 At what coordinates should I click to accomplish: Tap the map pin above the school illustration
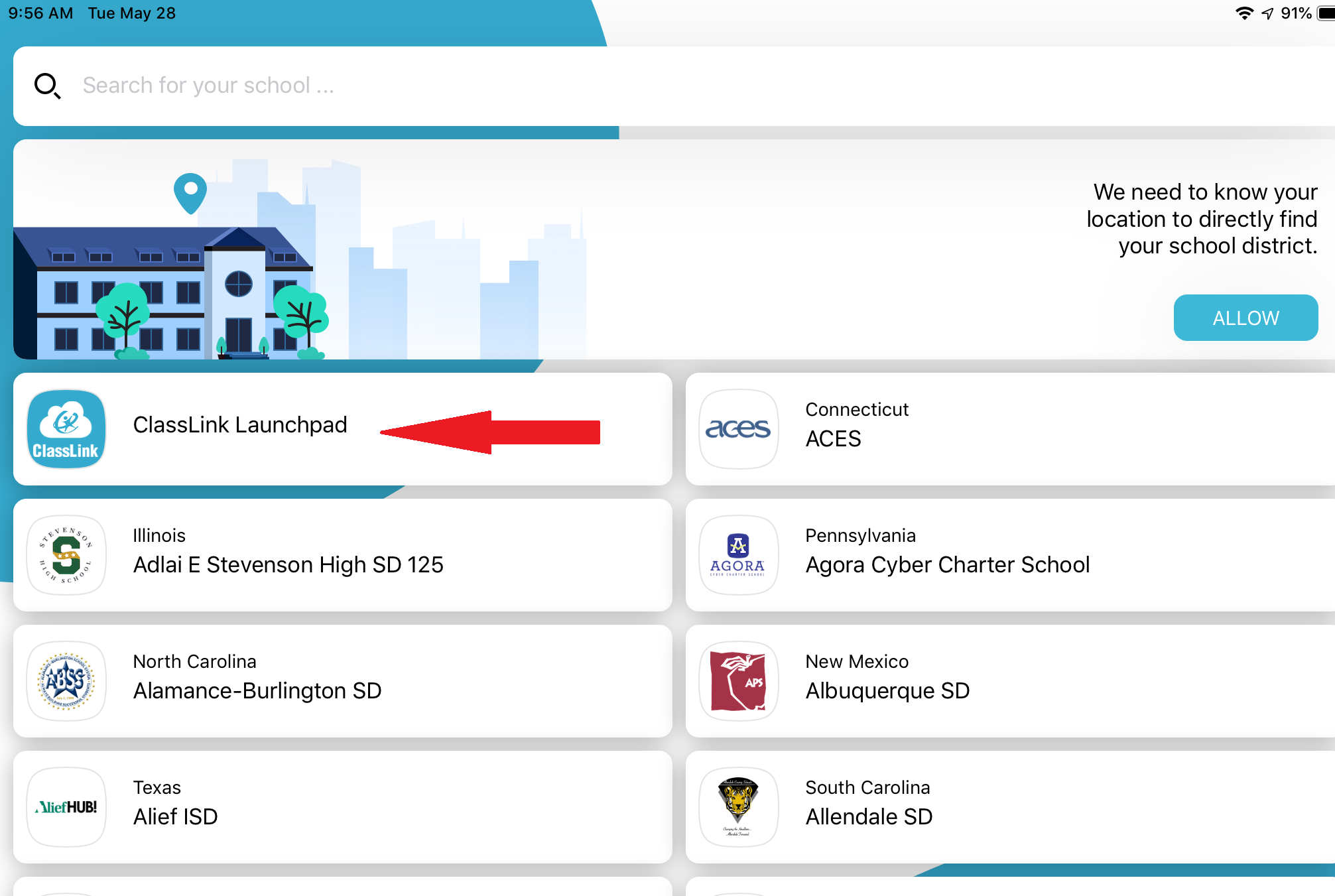[x=190, y=193]
